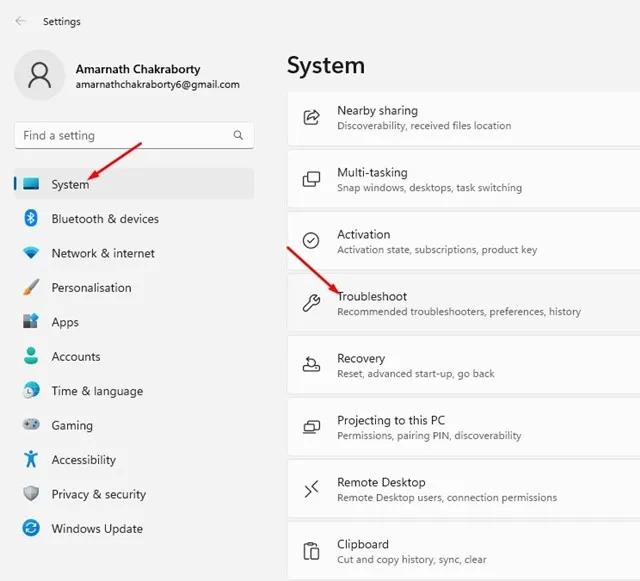This screenshot has height=581, width=640.
Task: Click the user profile avatar
Action: click(40, 75)
